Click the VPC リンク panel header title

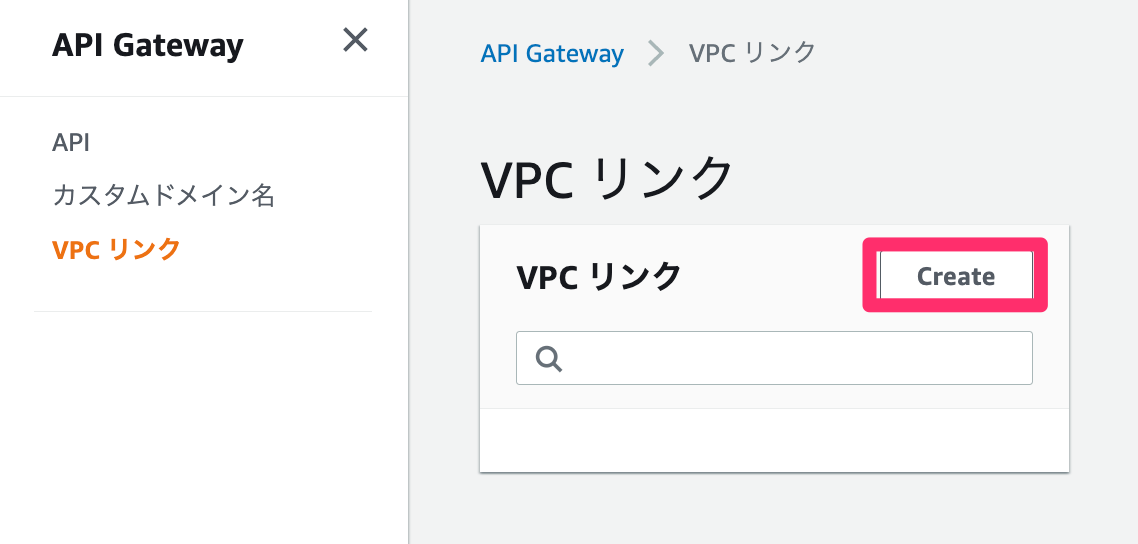599,276
